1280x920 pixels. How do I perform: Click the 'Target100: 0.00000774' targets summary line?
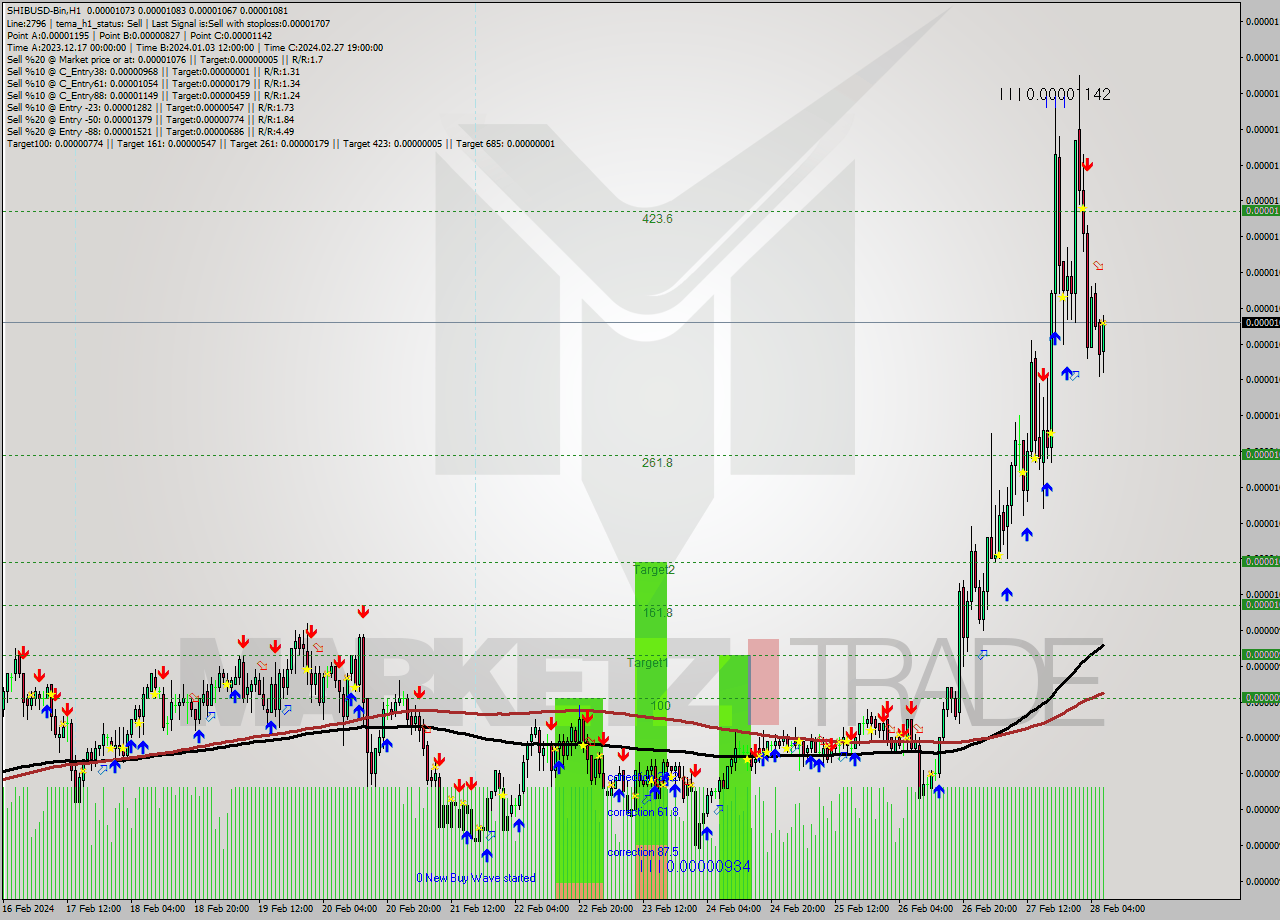point(280,143)
